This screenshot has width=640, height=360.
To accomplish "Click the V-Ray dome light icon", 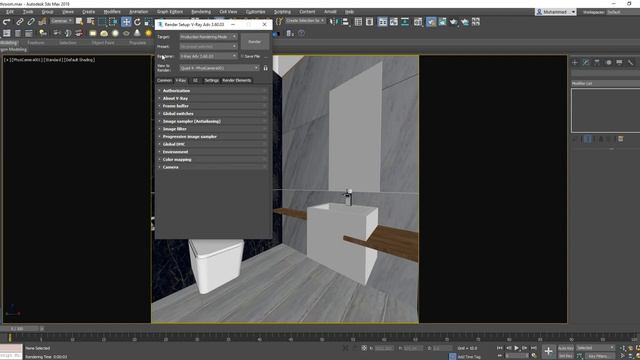I will coord(104,33).
